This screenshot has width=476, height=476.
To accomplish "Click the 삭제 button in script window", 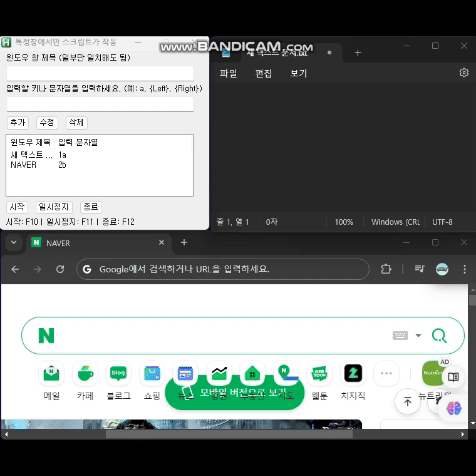I will 76,122.
